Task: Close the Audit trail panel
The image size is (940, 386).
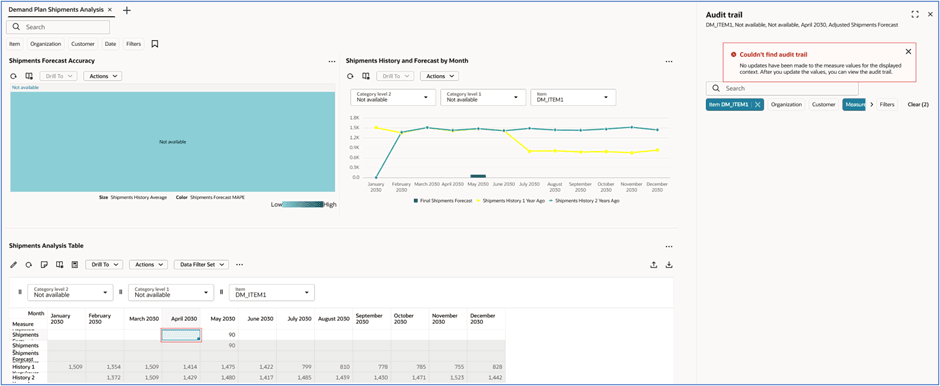Action: click(x=930, y=14)
